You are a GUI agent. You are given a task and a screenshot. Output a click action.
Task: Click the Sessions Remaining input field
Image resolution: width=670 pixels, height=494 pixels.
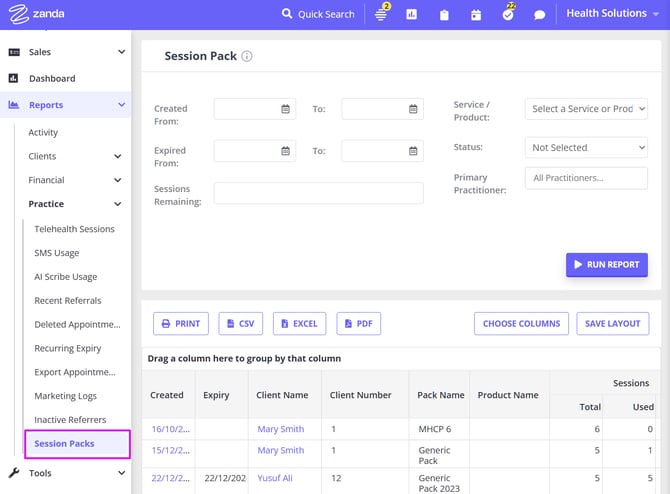point(318,194)
